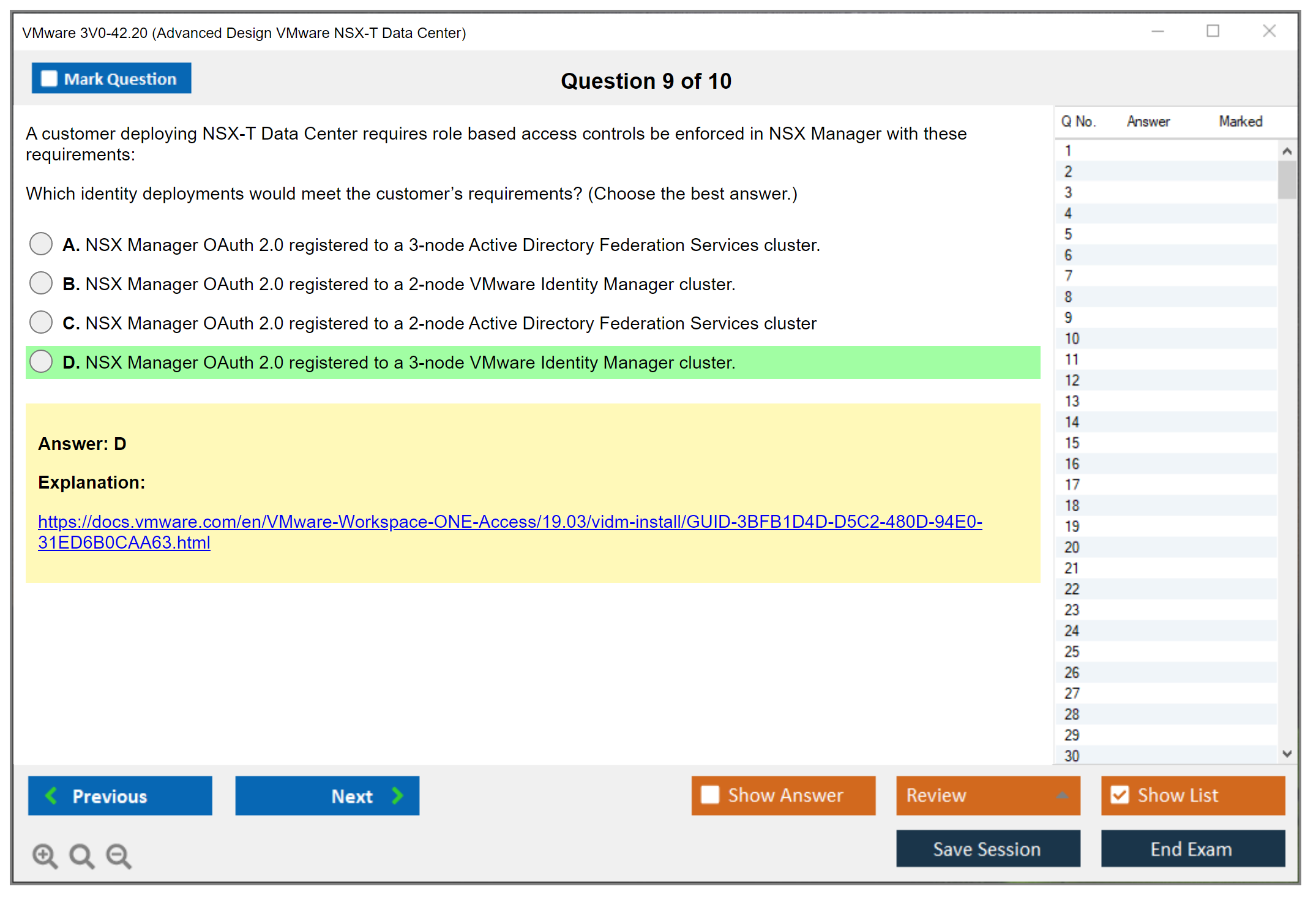Choose option D 3-node Identity Manager
This screenshot has height=900, width=1316.
[x=41, y=361]
